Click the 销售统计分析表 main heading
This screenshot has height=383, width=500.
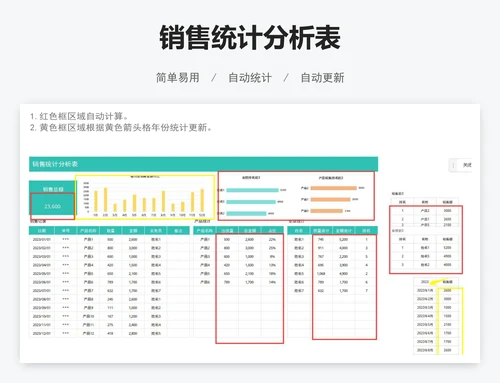[250, 37]
